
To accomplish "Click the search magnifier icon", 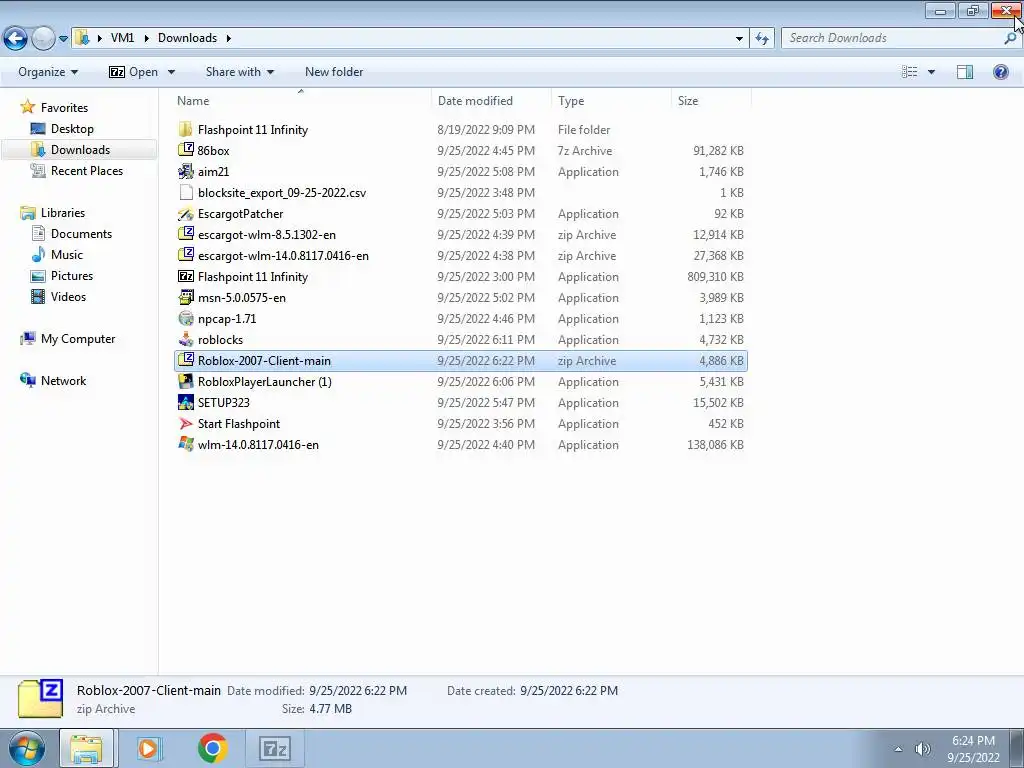I will click(x=1010, y=39).
